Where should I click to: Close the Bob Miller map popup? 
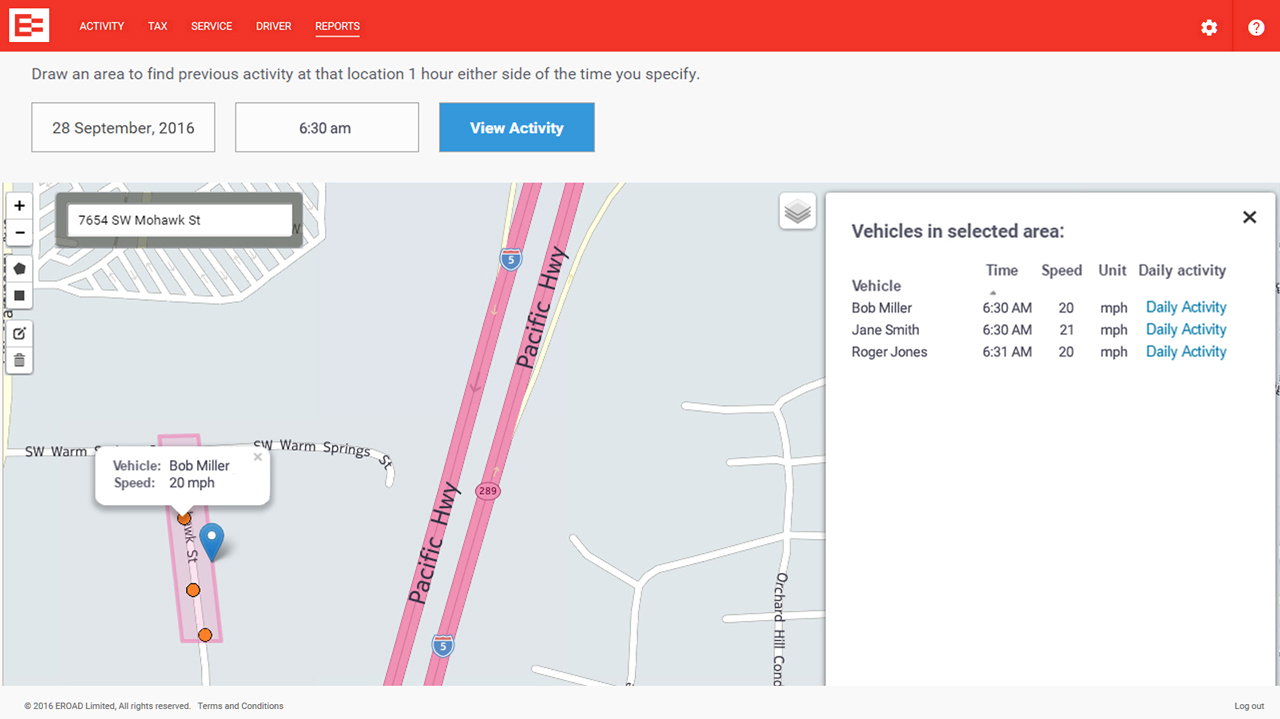click(x=258, y=457)
